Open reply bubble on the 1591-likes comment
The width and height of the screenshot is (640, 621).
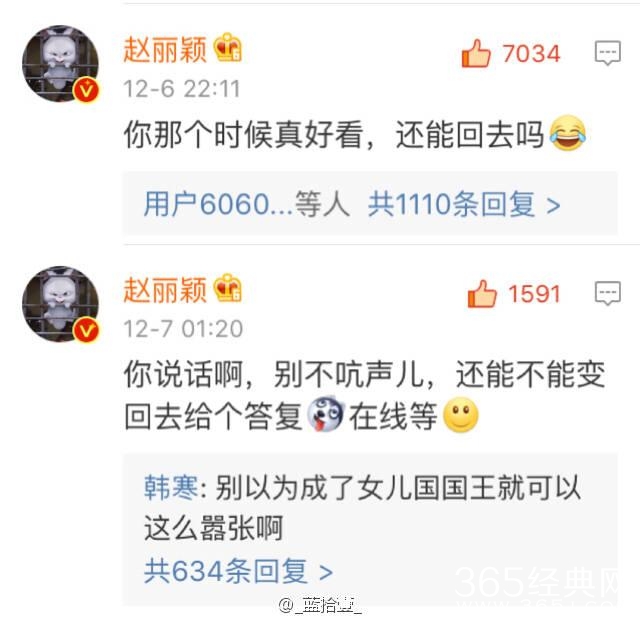point(608,293)
